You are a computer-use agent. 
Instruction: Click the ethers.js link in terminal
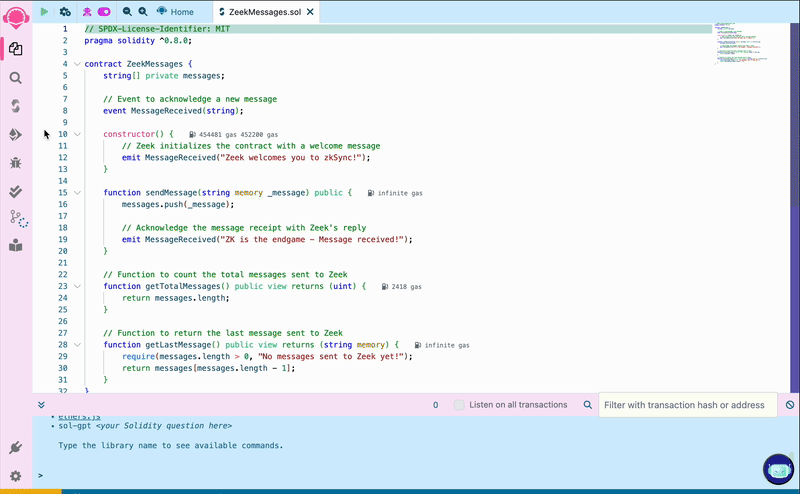79,417
